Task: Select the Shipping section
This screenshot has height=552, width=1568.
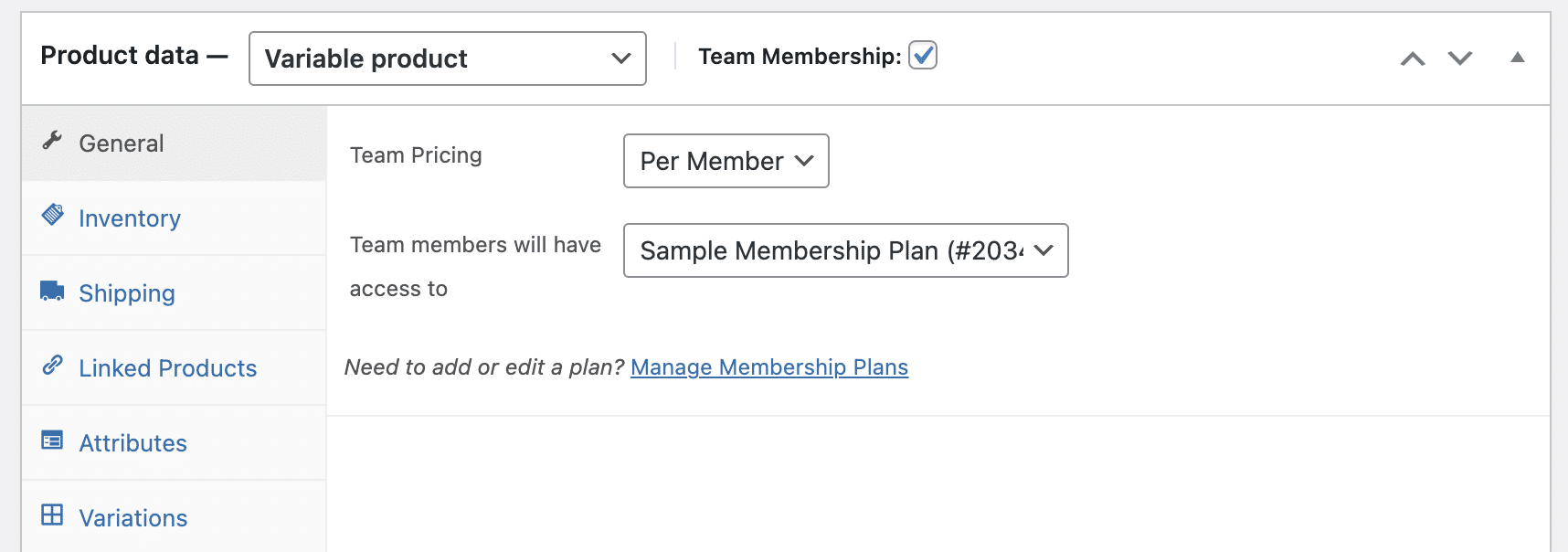Action: click(x=127, y=292)
